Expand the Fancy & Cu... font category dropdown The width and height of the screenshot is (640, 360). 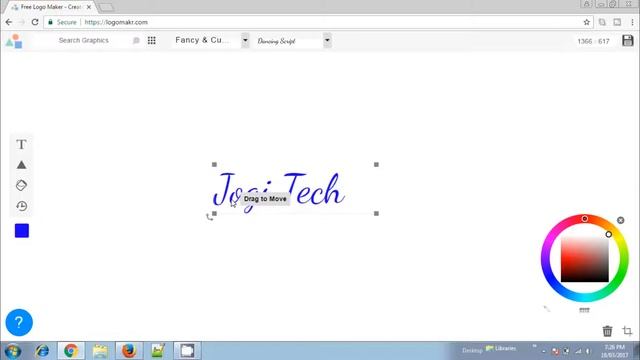pos(245,40)
